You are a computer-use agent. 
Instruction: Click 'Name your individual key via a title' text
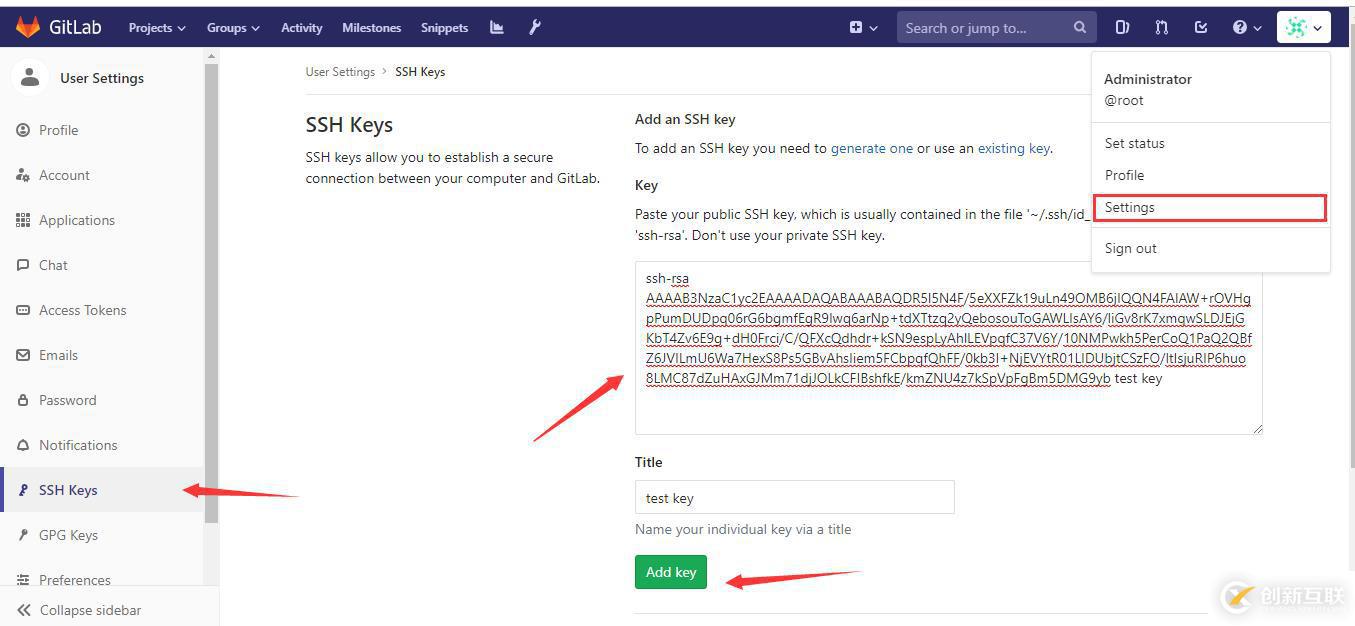(743, 529)
